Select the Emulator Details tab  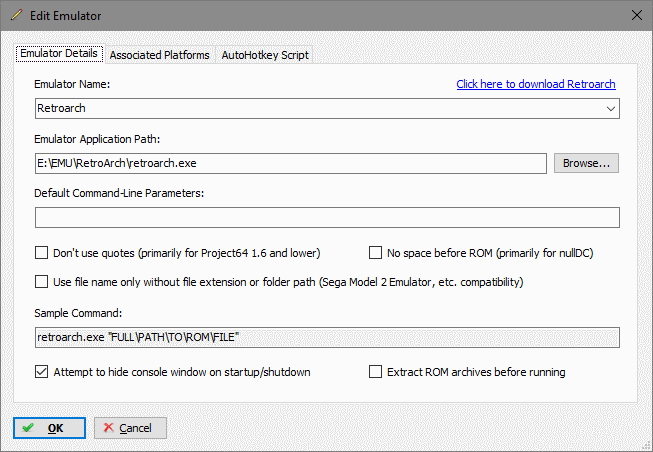[x=58, y=54]
